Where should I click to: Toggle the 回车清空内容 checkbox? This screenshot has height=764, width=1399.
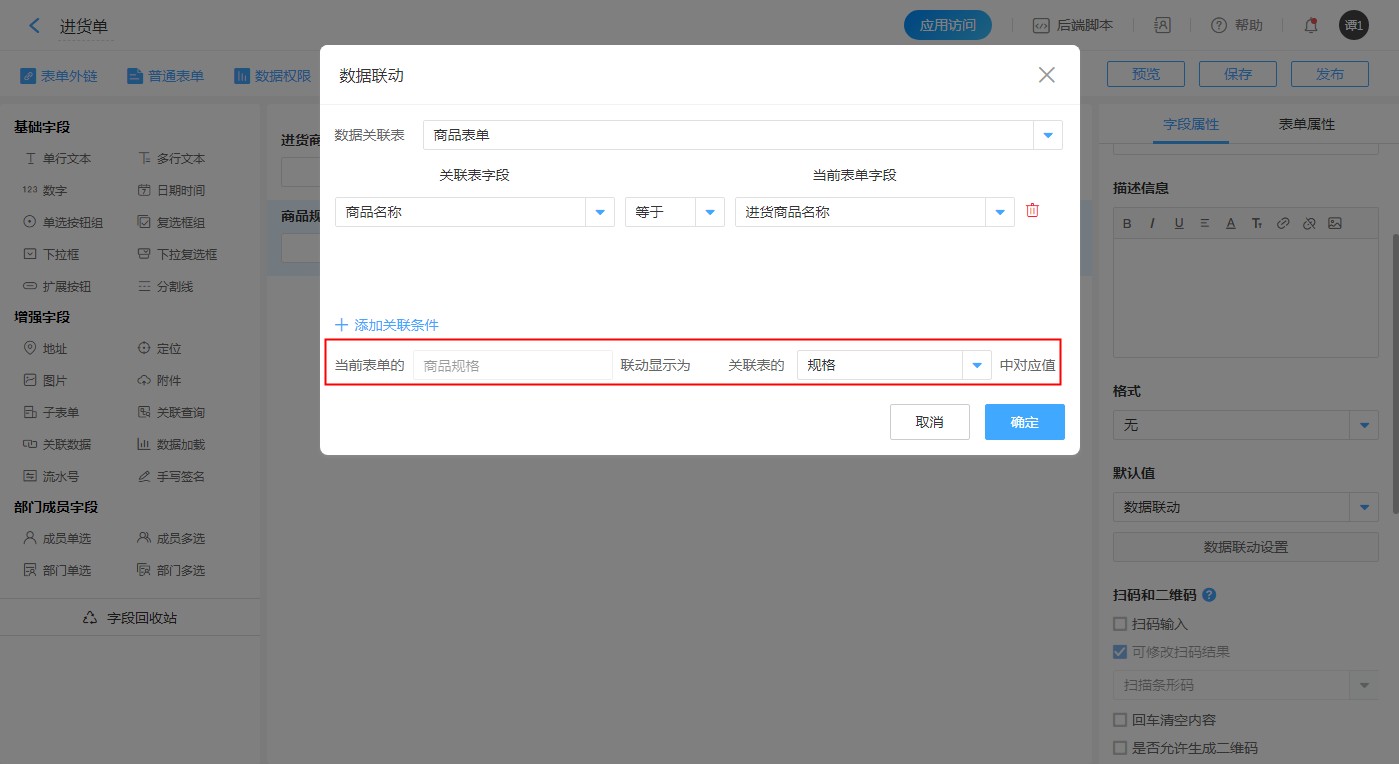point(1120,720)
